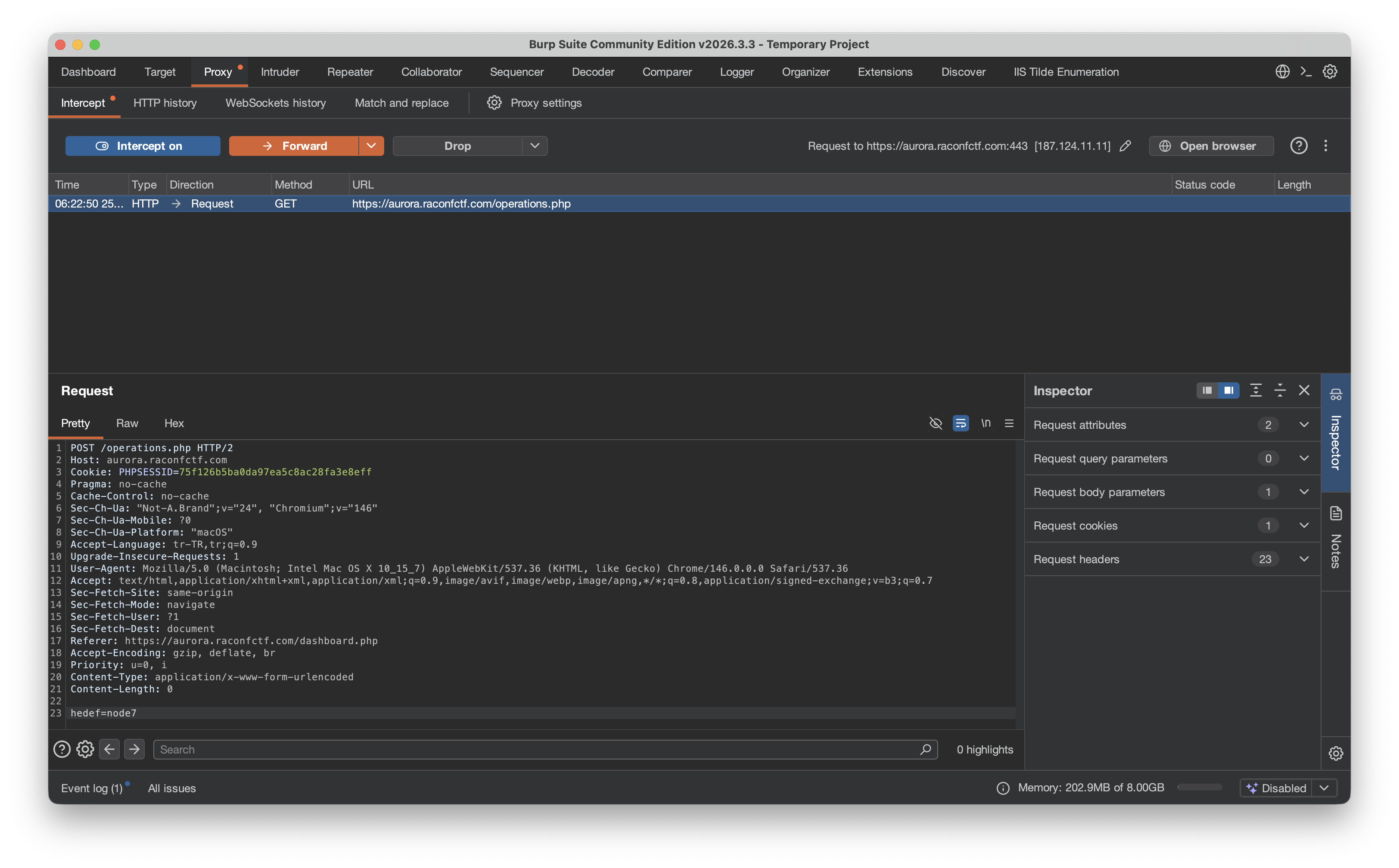Click Open browser button

pyautogui.click(x=1211, y=146)
